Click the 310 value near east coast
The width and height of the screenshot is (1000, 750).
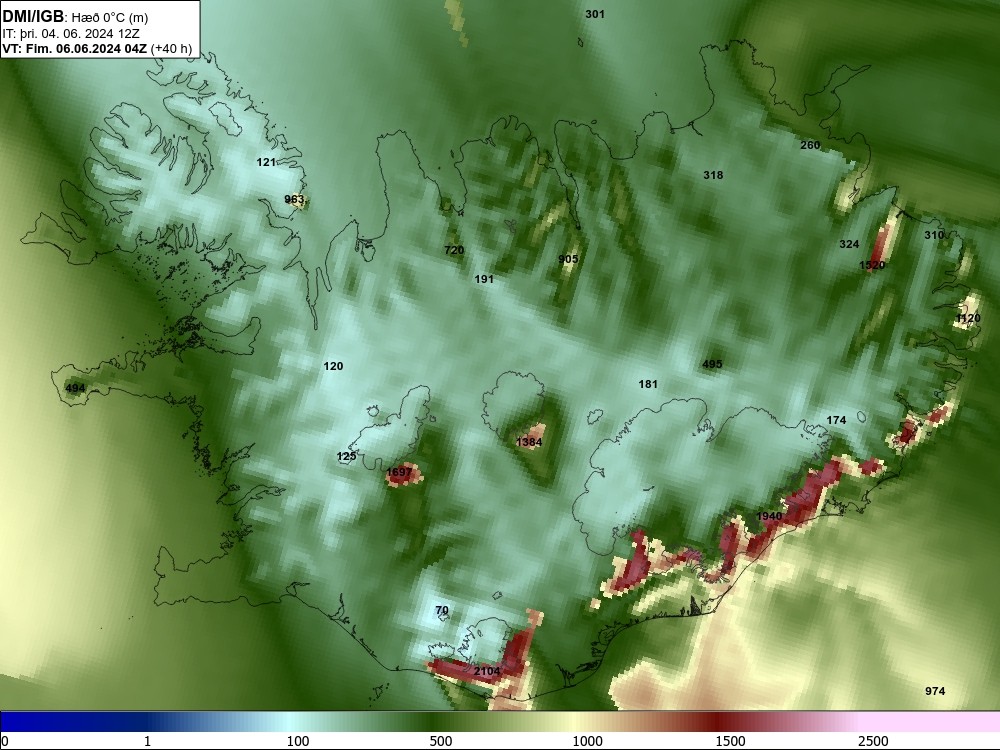point(934,235)
